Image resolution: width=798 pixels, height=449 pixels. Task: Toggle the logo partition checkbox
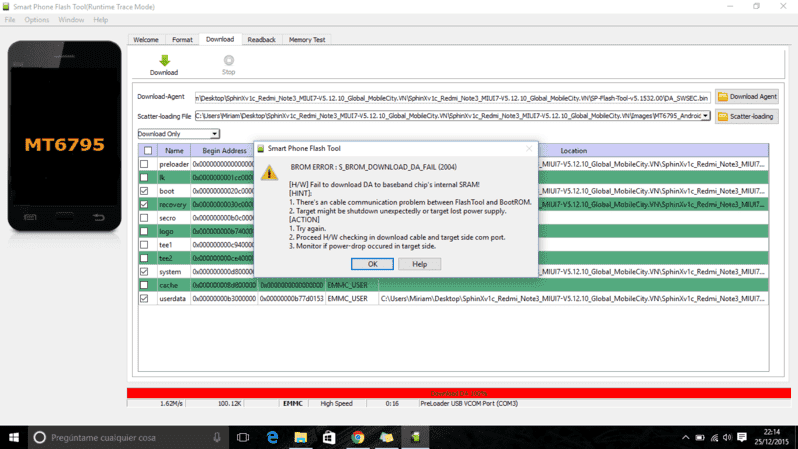tap(144, 231)
